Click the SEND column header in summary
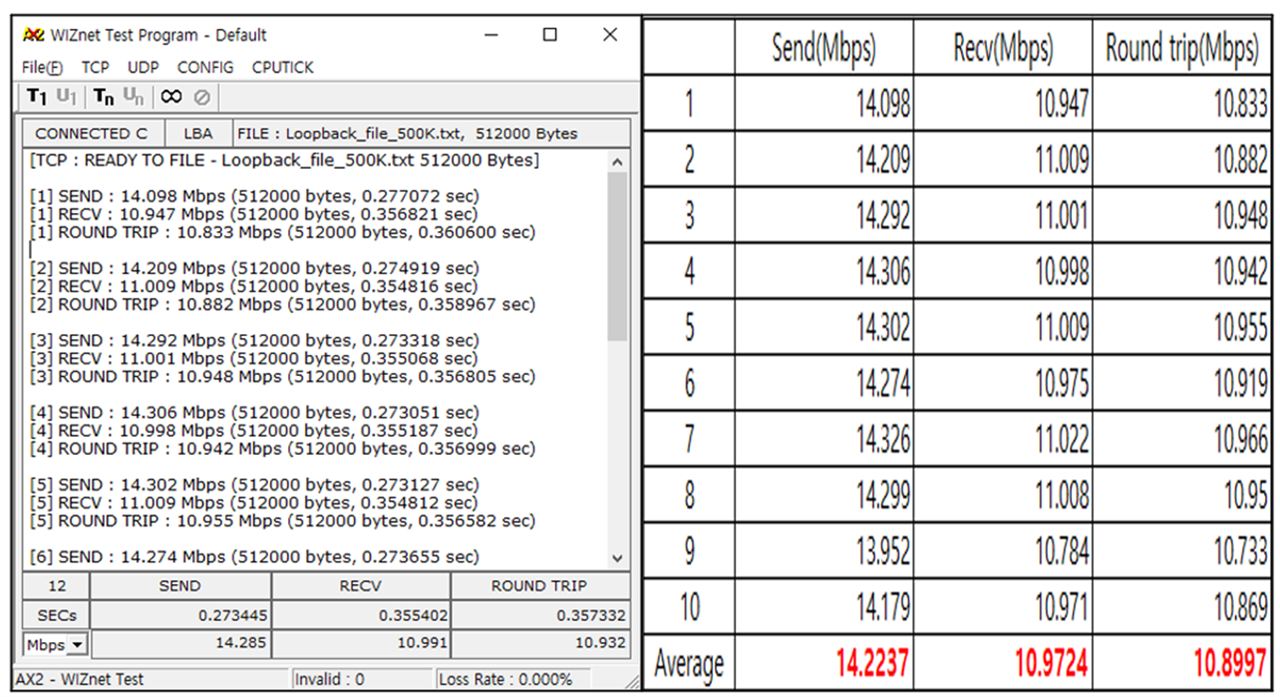The width and height of the screenshot is (1280, 697). [181, 586]
